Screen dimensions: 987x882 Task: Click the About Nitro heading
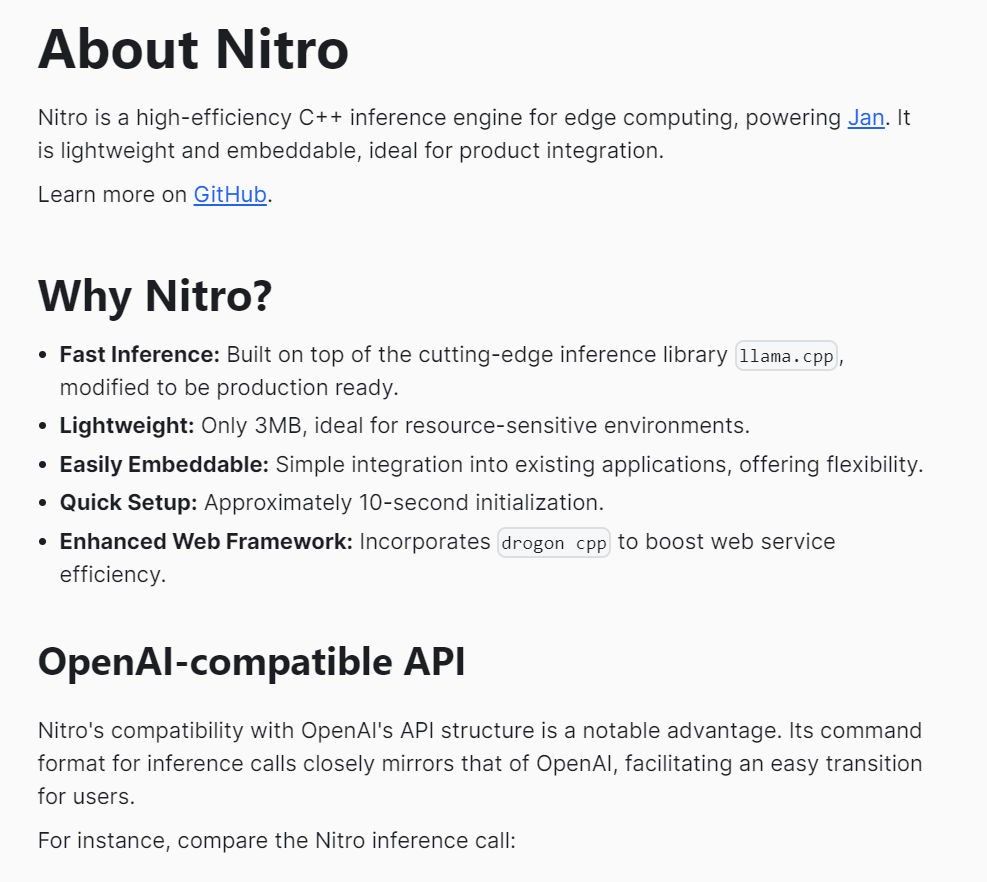(x=193, y=50)
